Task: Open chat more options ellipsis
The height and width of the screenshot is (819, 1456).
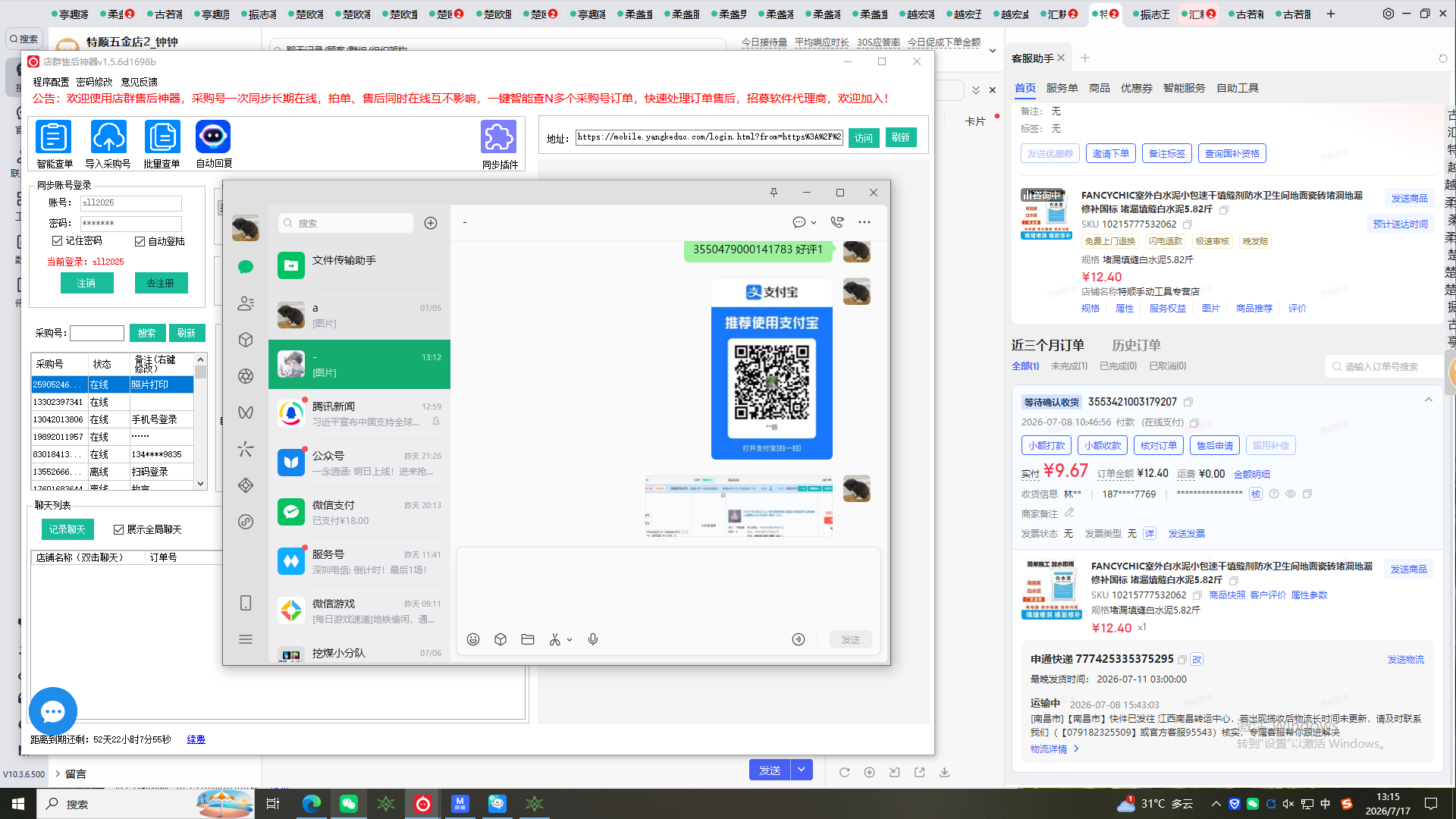Action: pyautogui.click(x=864, y=222)
